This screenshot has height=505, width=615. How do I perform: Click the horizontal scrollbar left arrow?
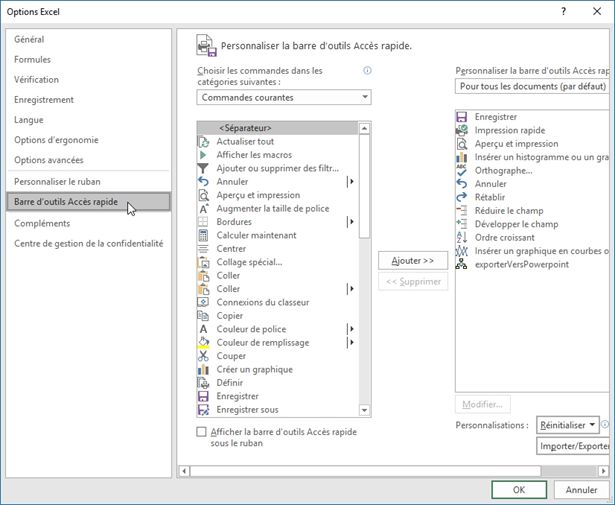click(184, 471)
